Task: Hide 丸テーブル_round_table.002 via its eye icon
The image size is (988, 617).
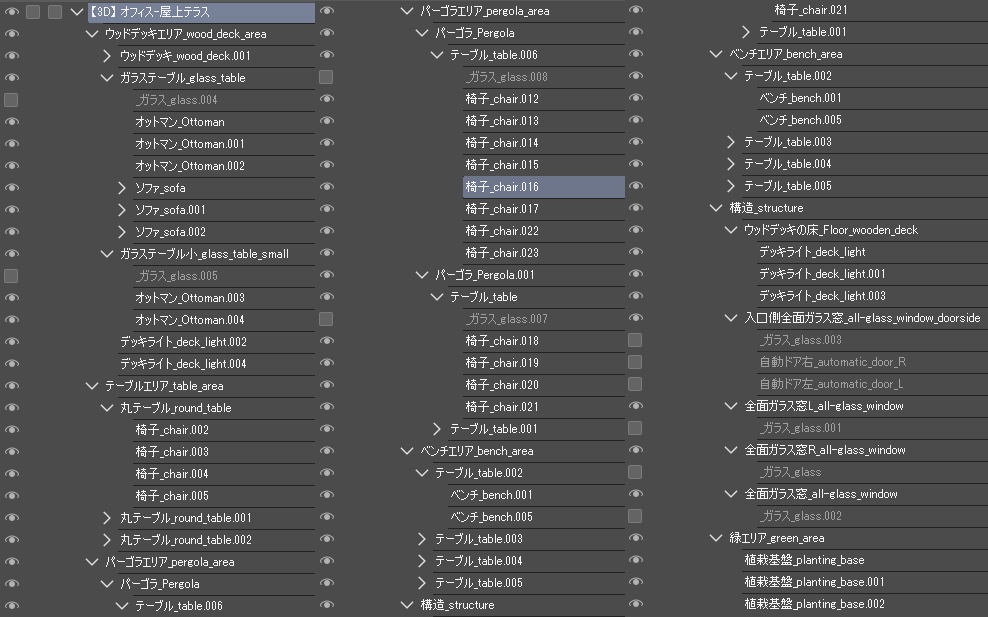Action: click(x=11, y=539)
